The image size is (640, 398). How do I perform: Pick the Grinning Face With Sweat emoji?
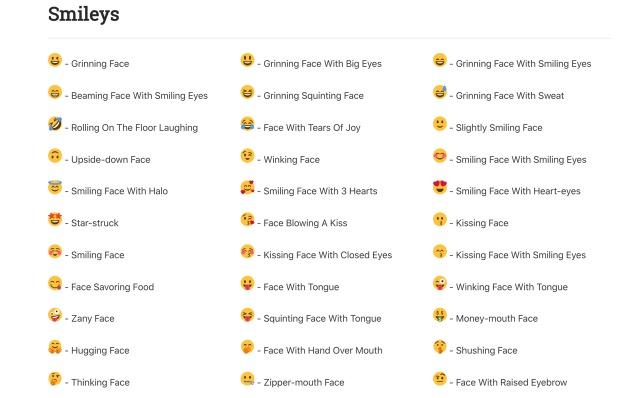[x=440, y=92]
